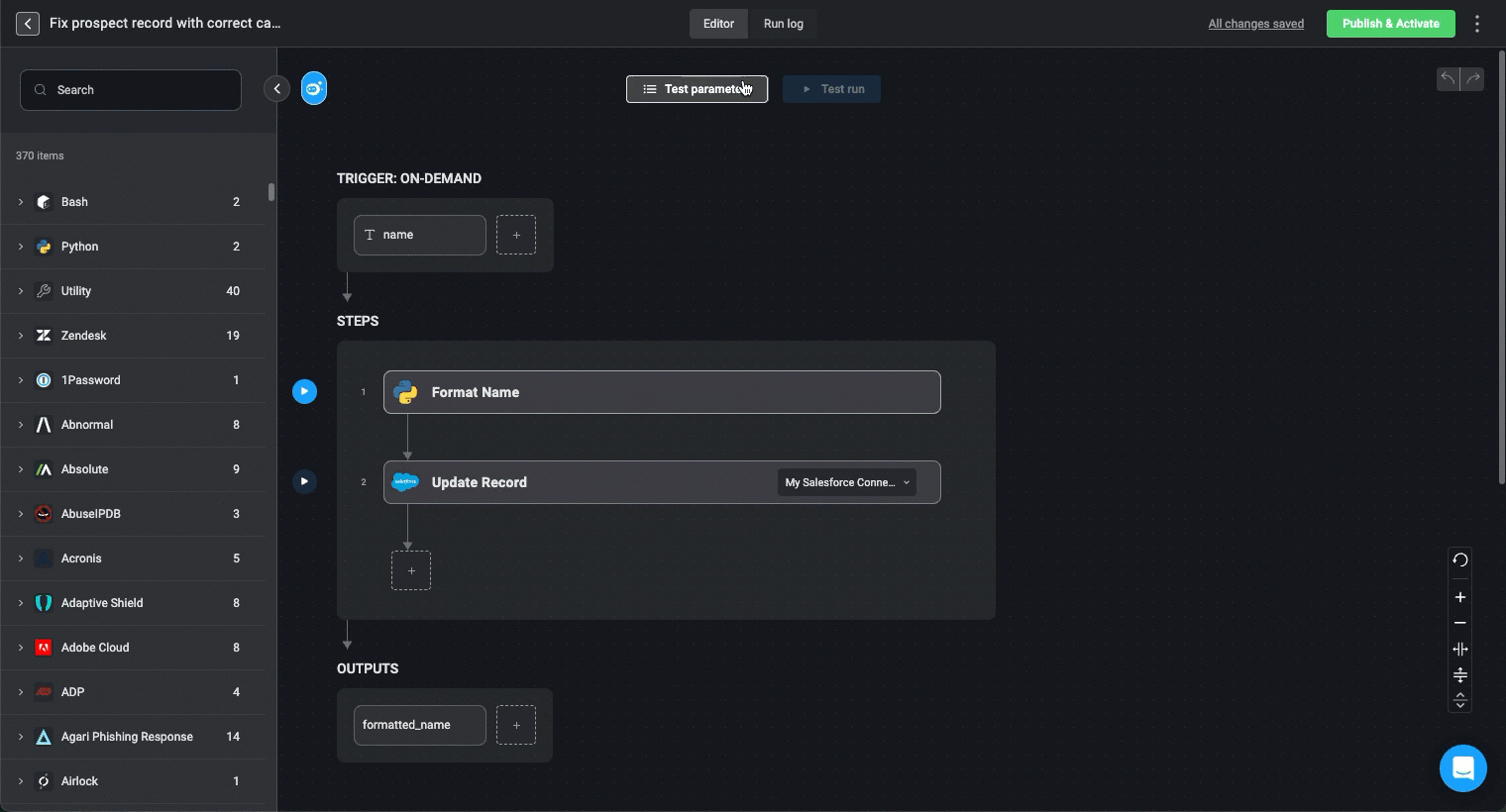Click the undo arrow icon

[1449, 79]
